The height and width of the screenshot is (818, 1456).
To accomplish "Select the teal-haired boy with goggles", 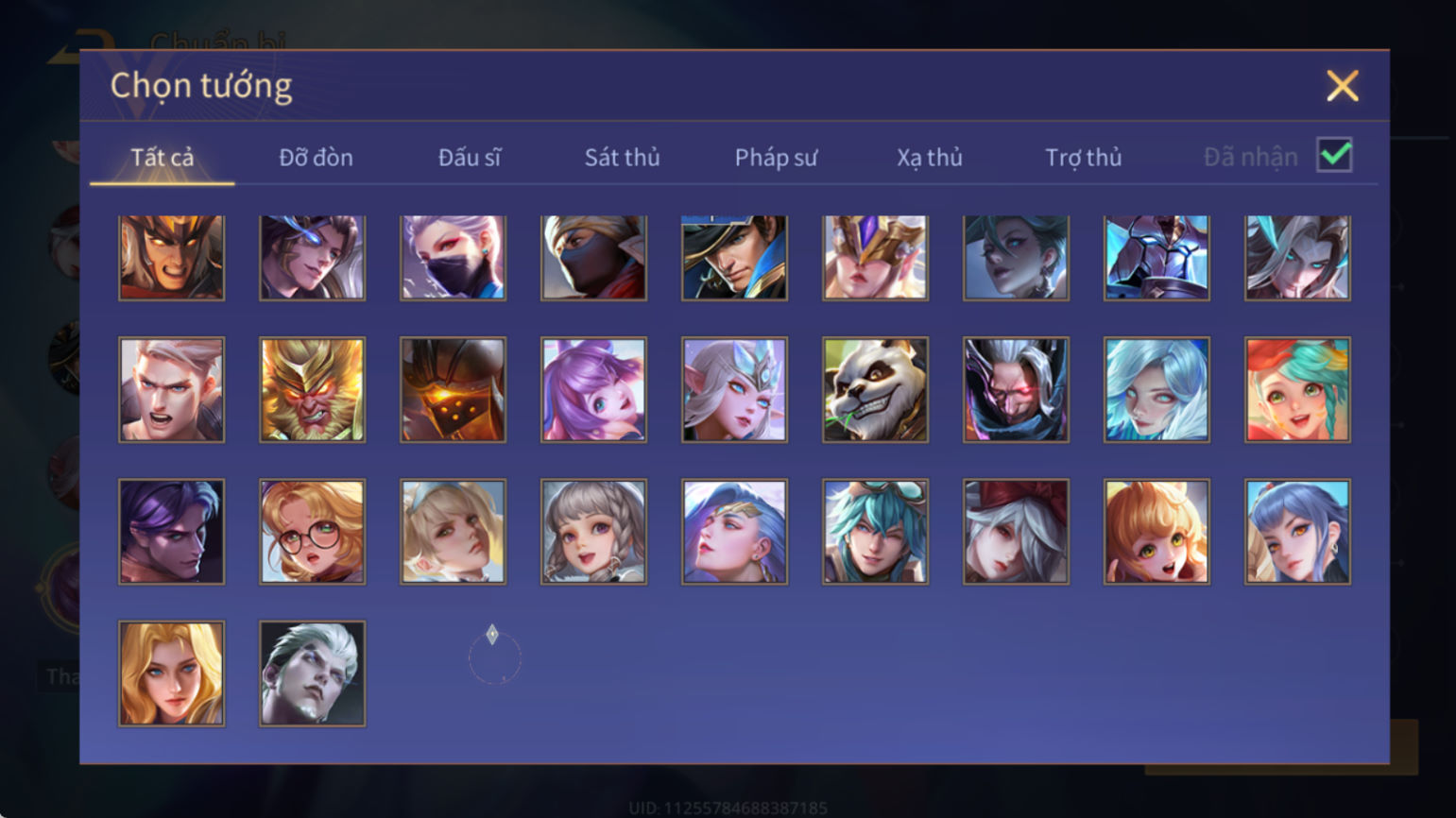I will [875, 532].
